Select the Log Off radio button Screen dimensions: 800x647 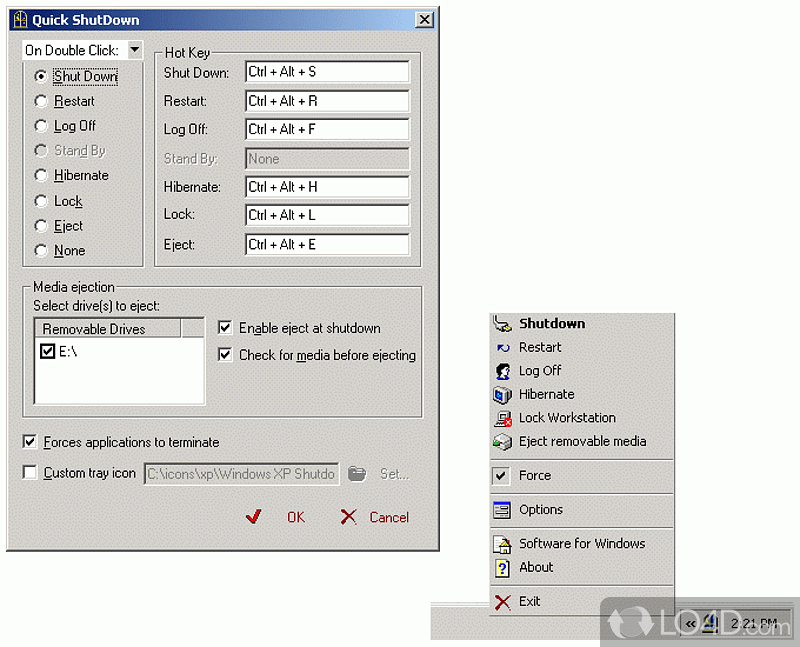40,126
